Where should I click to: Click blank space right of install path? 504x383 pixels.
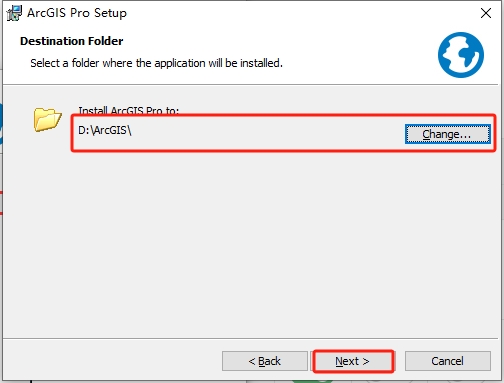267,133
